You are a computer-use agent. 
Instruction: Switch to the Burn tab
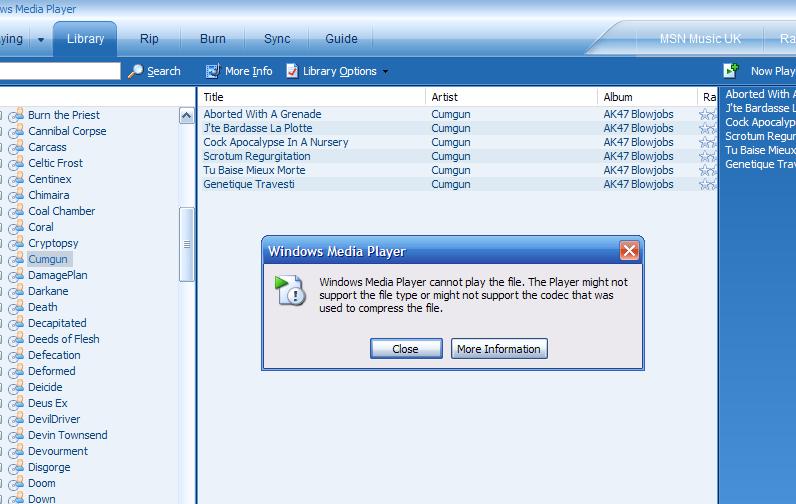(213, 39)
